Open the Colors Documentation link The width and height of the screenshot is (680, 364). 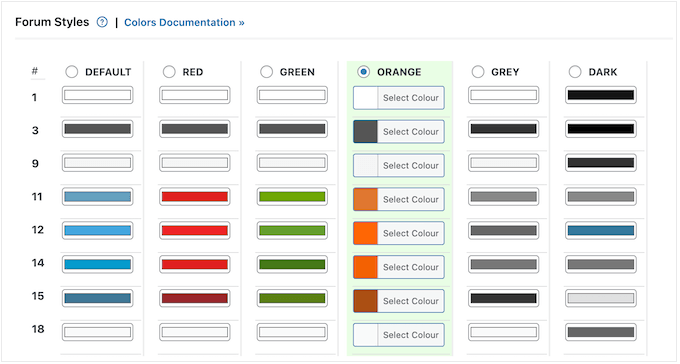pos(184,23)
